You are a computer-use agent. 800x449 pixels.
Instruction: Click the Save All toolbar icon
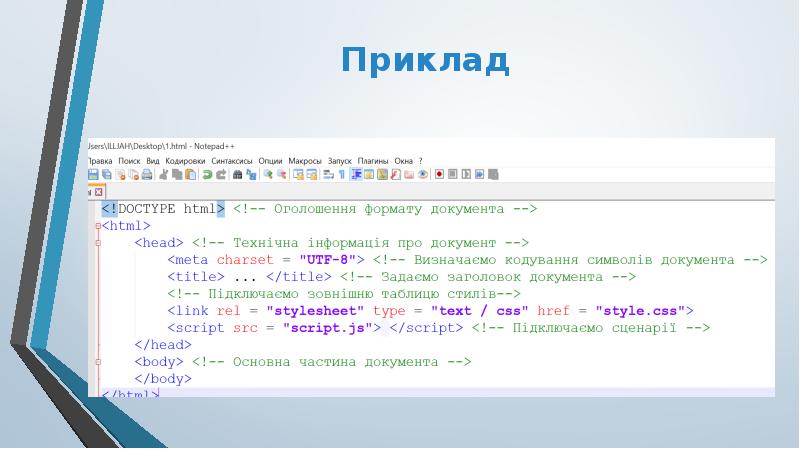107,174
